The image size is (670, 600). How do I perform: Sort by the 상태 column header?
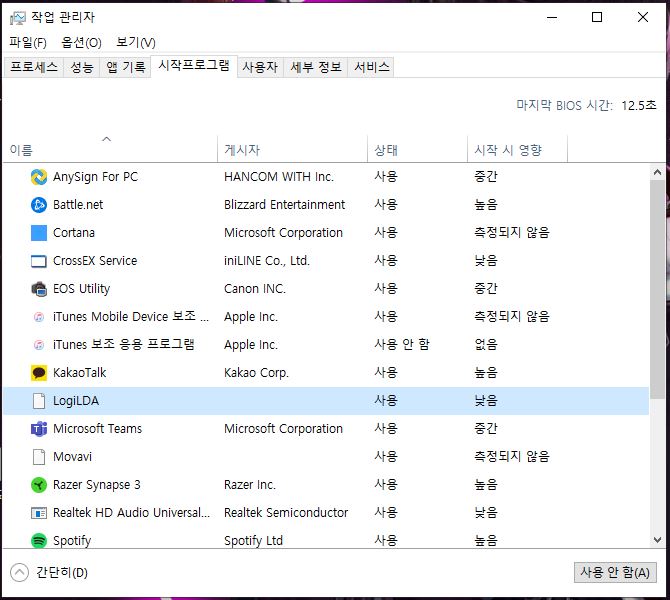tap(417, 150)
